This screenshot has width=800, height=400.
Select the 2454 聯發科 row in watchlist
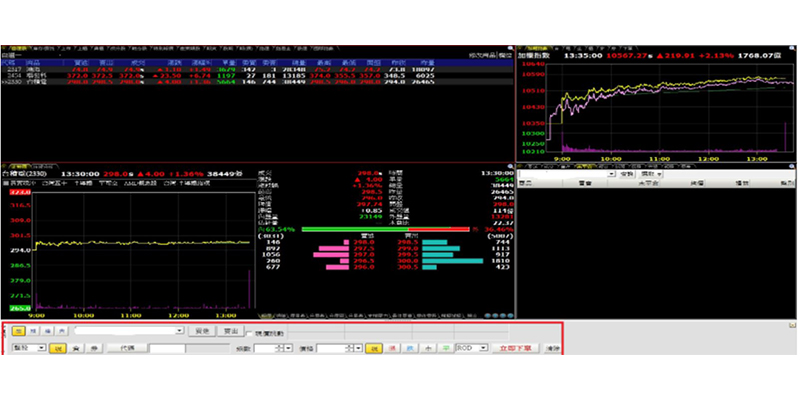pos(257,75)
